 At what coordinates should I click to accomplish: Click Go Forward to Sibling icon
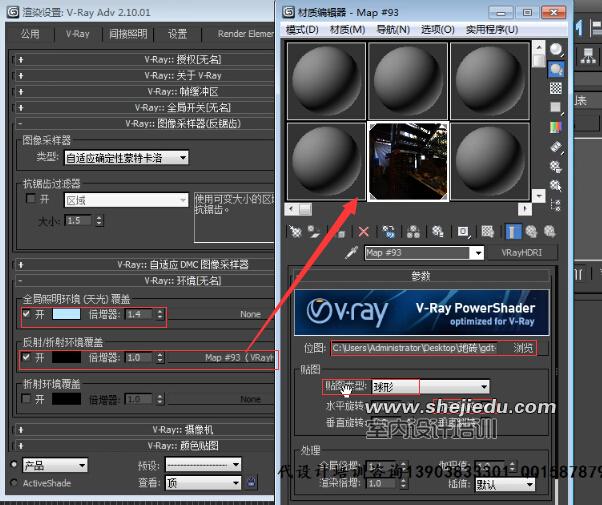(549, 232)
